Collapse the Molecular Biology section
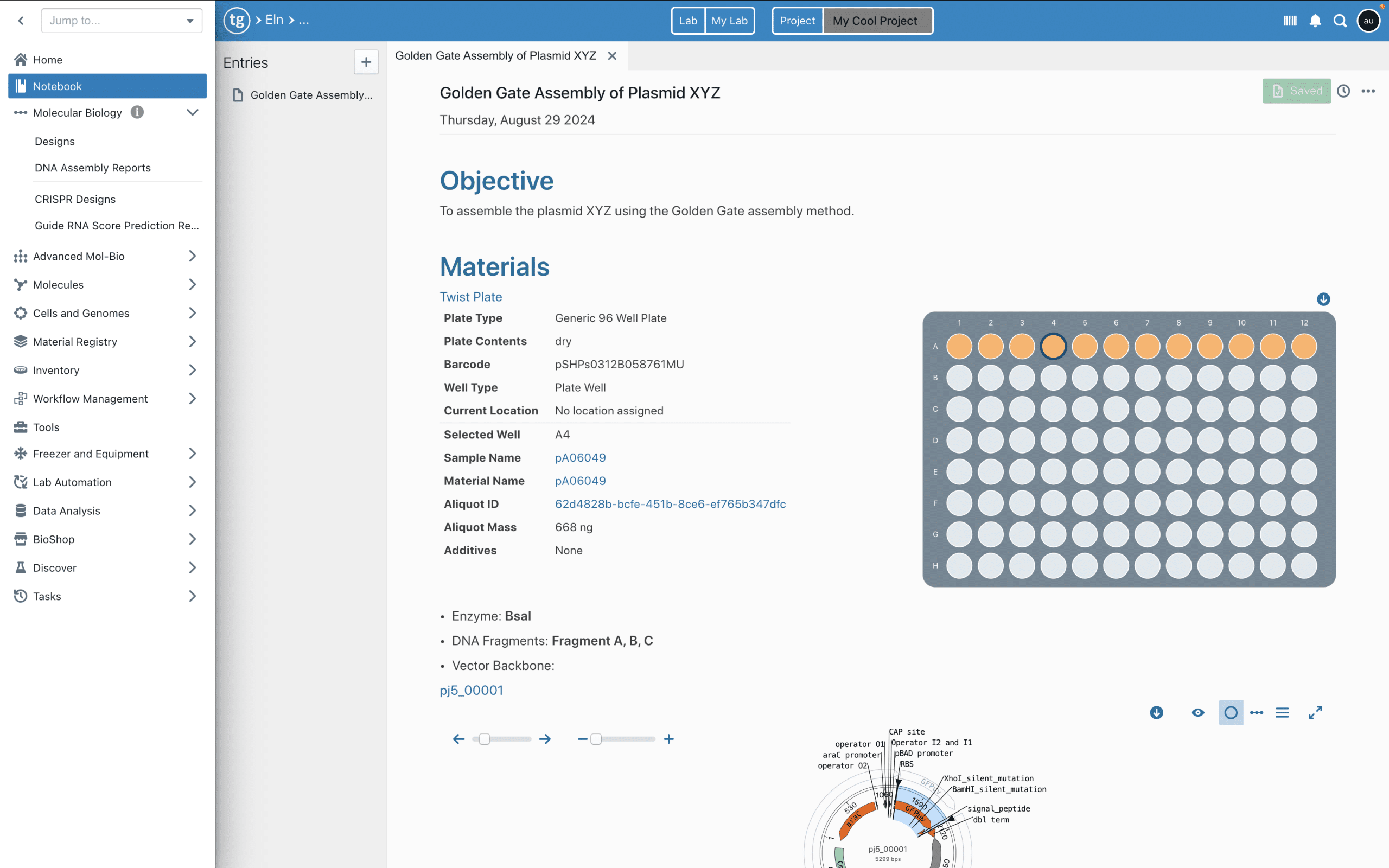Viewport: 1389px width, 868px height. (x=192, y=112)
